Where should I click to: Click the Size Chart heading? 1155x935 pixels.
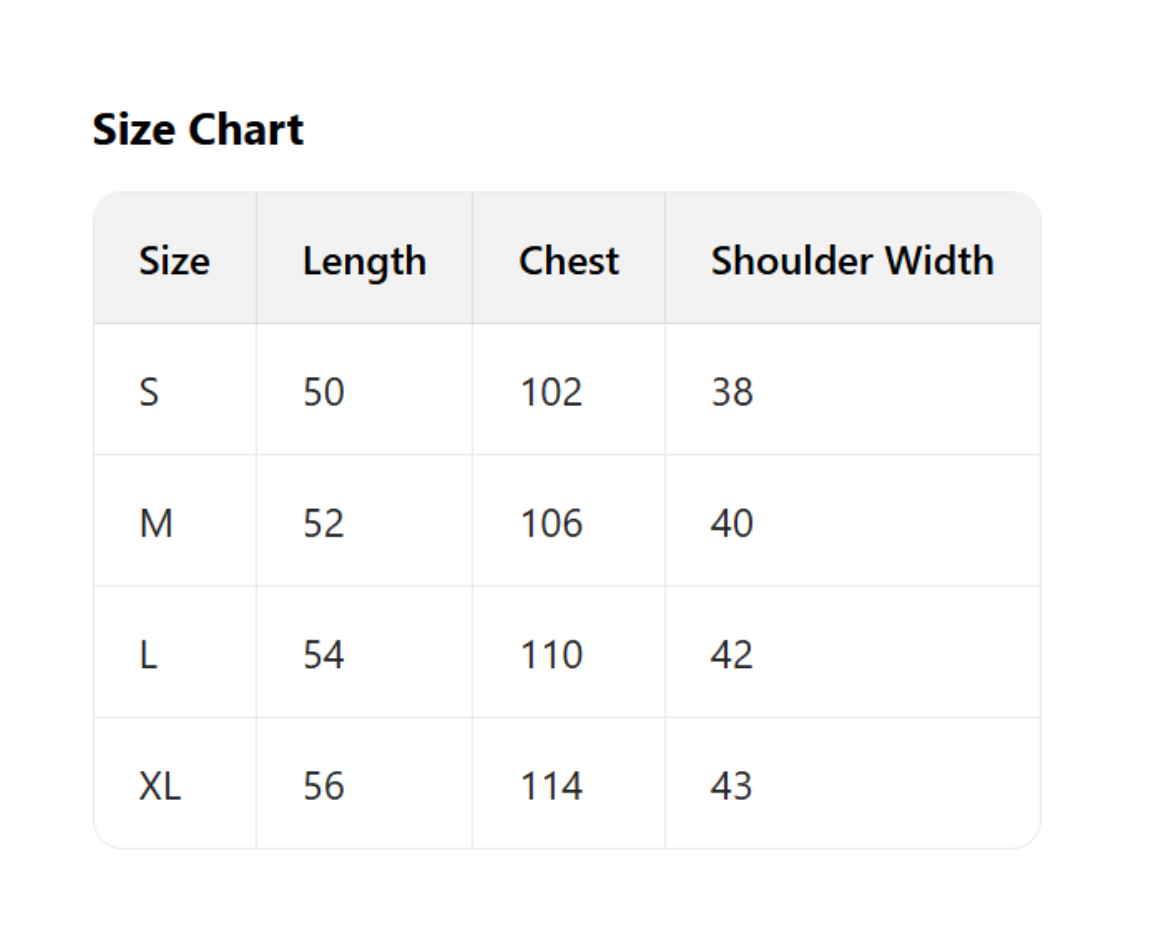point(198,130)
